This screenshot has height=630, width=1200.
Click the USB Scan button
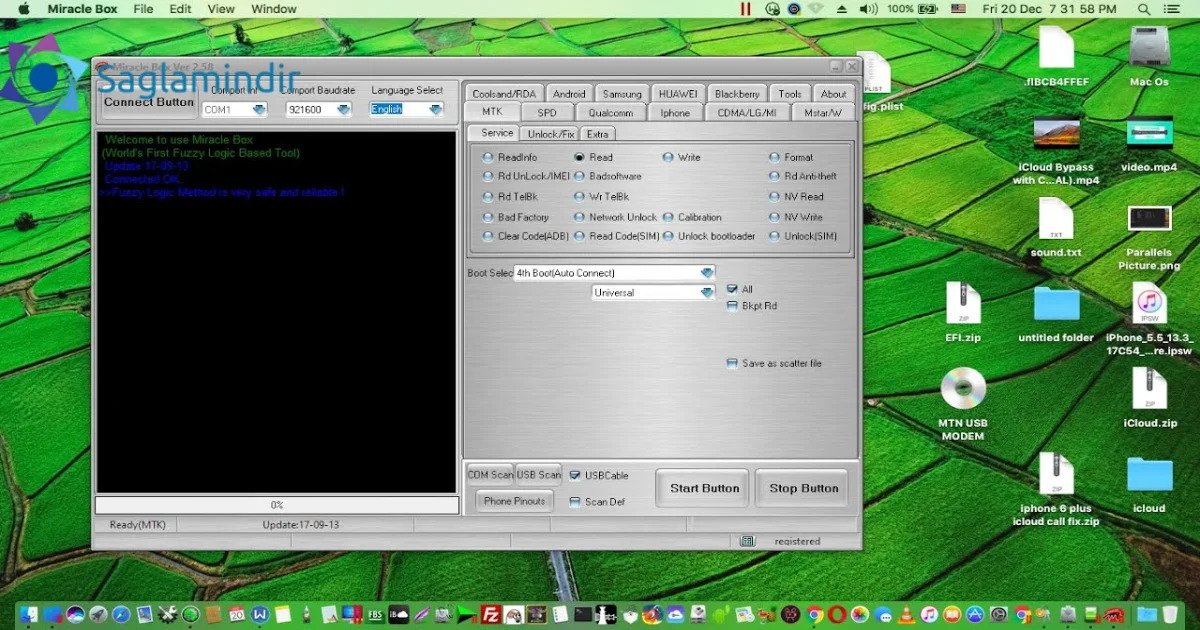pyautogui.click(x=538, y=475)
